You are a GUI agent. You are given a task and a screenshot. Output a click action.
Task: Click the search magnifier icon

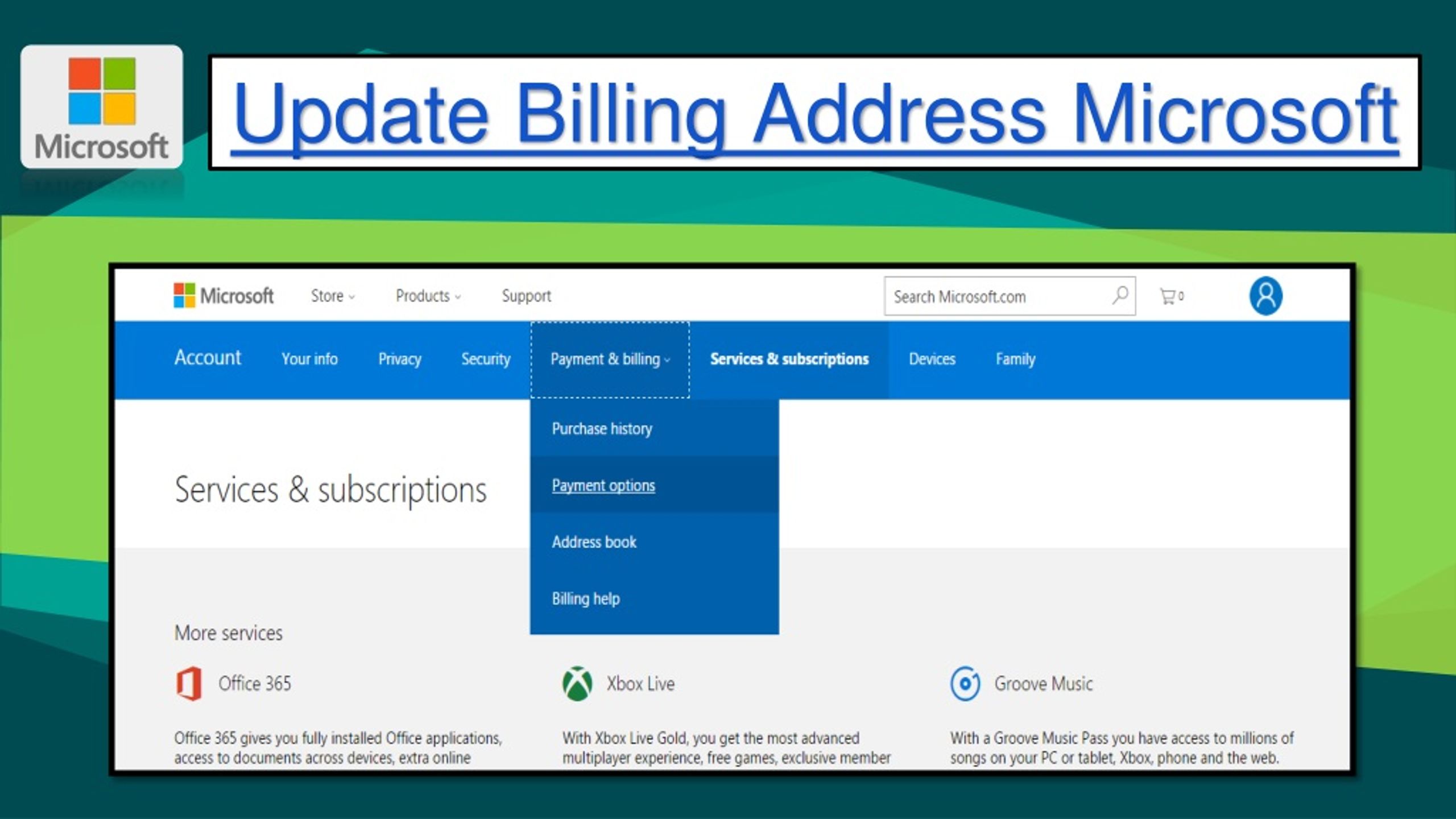[x=1120, y=295]
